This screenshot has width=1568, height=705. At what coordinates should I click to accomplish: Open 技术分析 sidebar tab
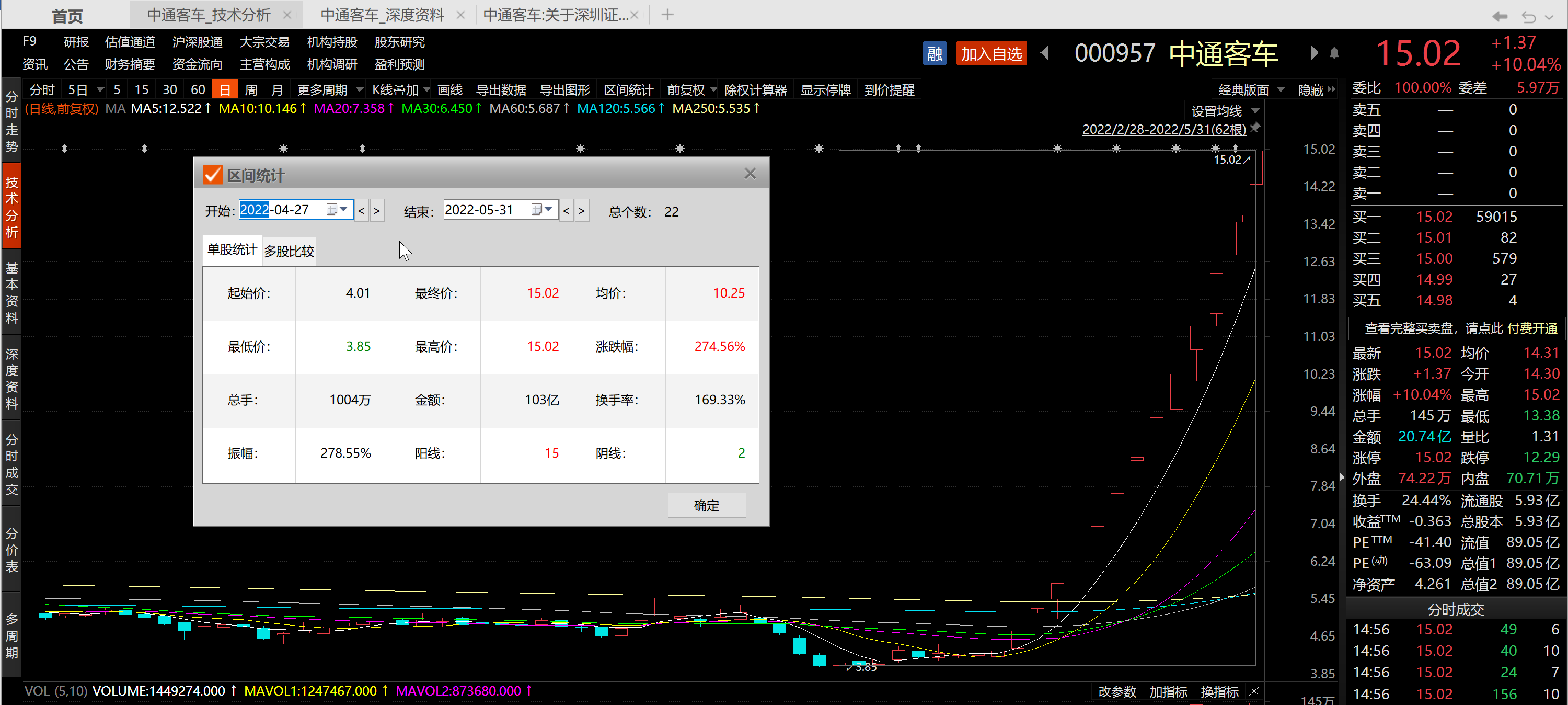coord(11,206)
